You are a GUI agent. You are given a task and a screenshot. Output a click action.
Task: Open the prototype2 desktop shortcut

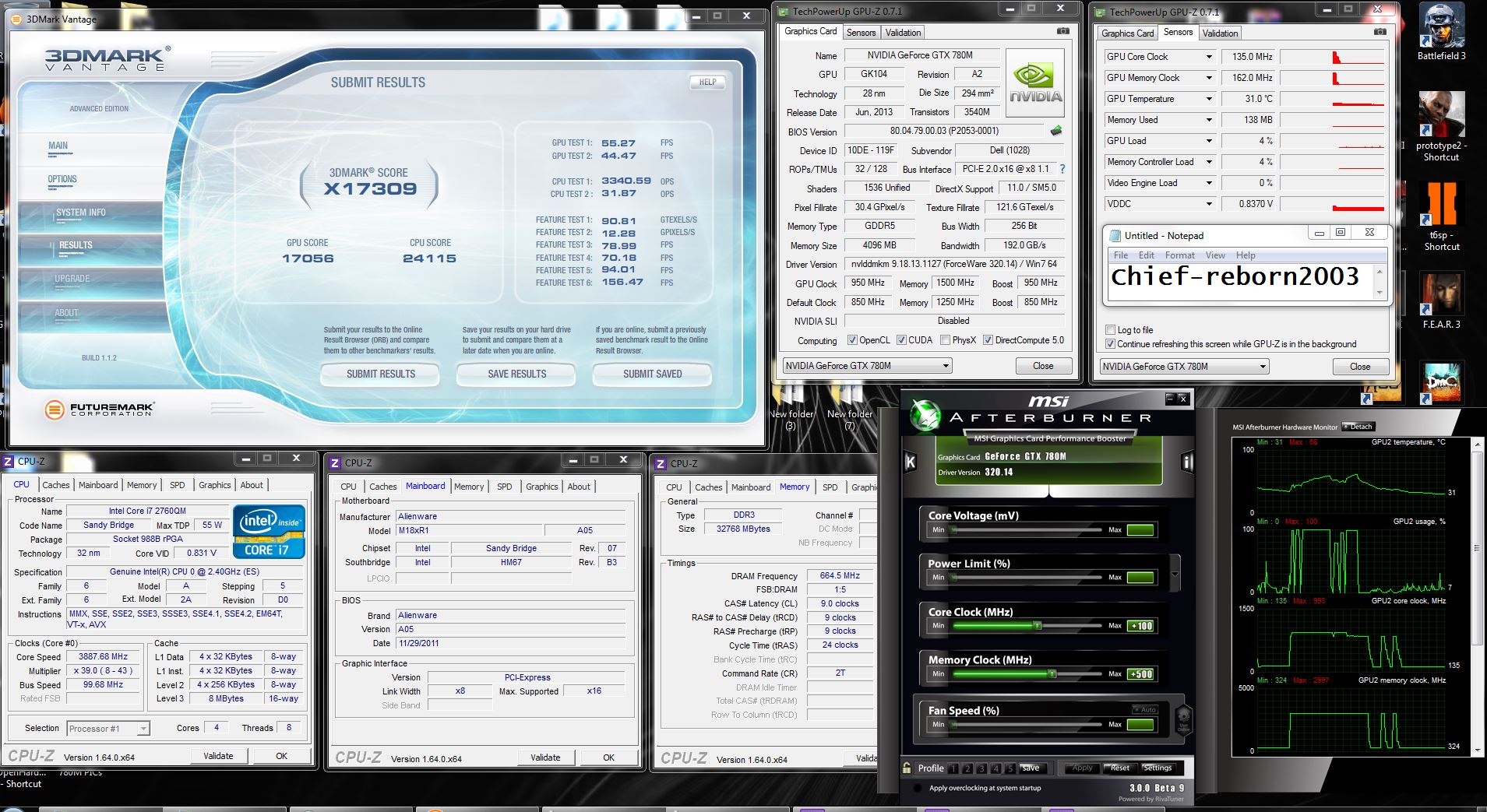(1441, 127)
